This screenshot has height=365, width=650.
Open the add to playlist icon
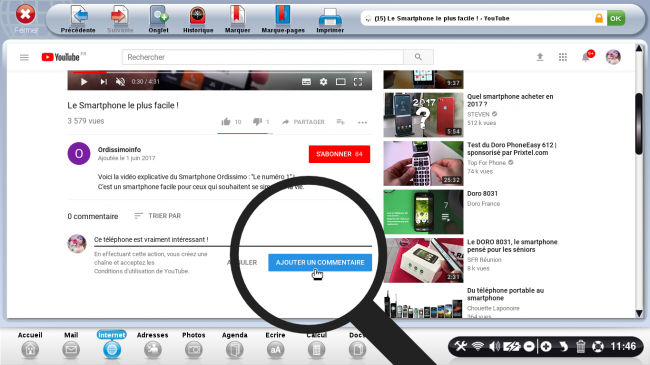340,122
